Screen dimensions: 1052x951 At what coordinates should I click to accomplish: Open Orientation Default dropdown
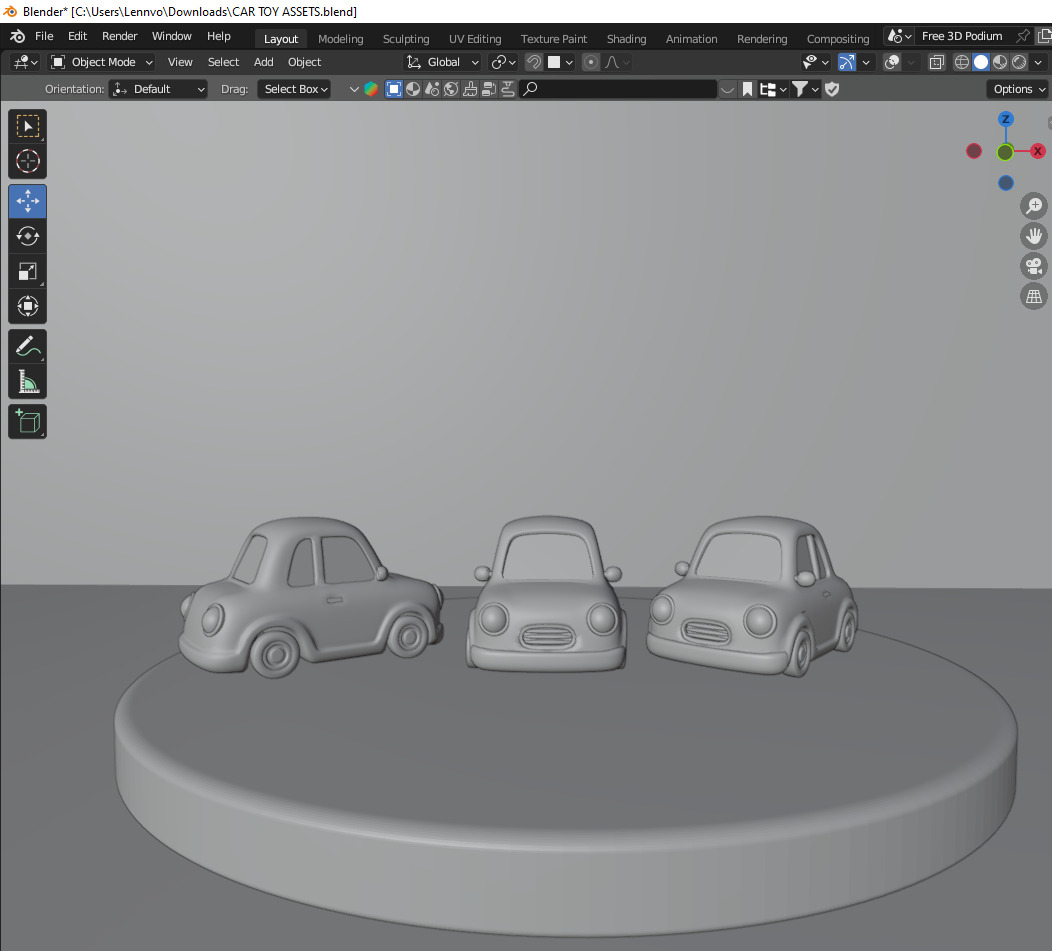158,89
